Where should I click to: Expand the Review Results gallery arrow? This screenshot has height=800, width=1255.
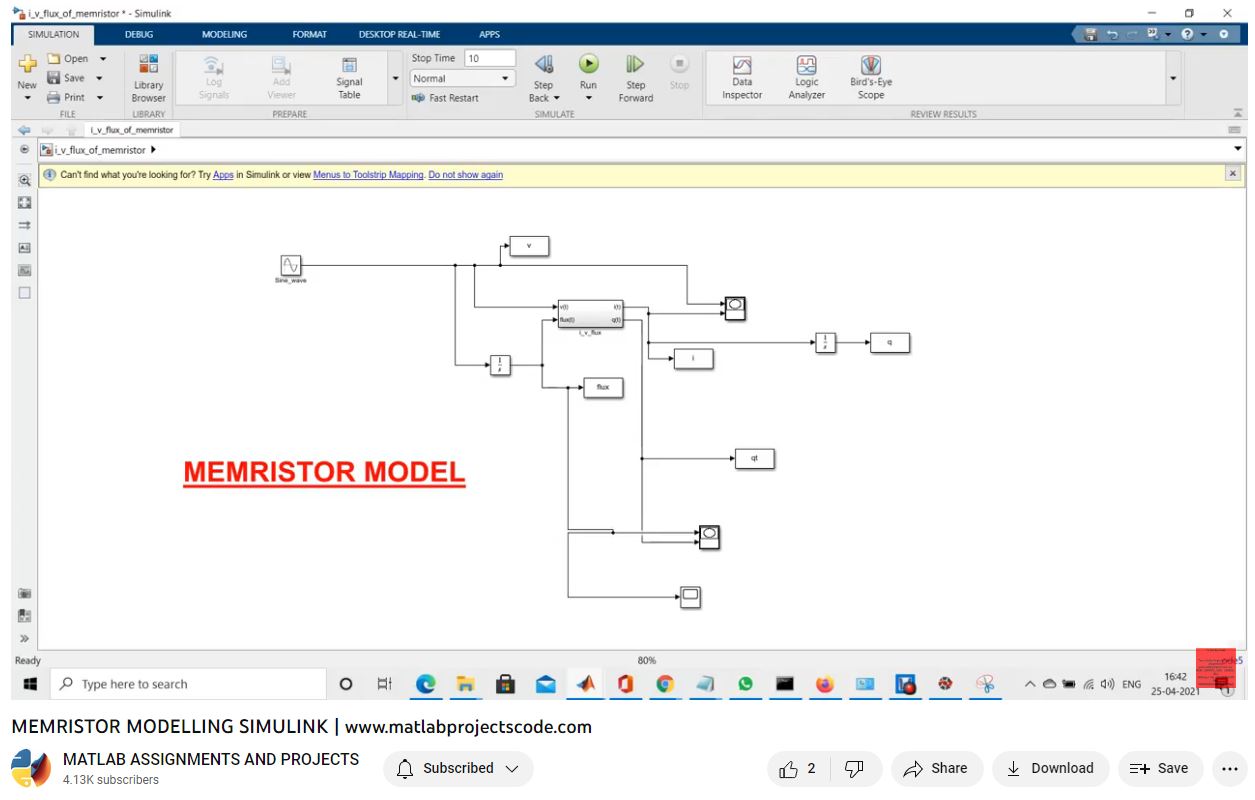(x=1173, y=78)
